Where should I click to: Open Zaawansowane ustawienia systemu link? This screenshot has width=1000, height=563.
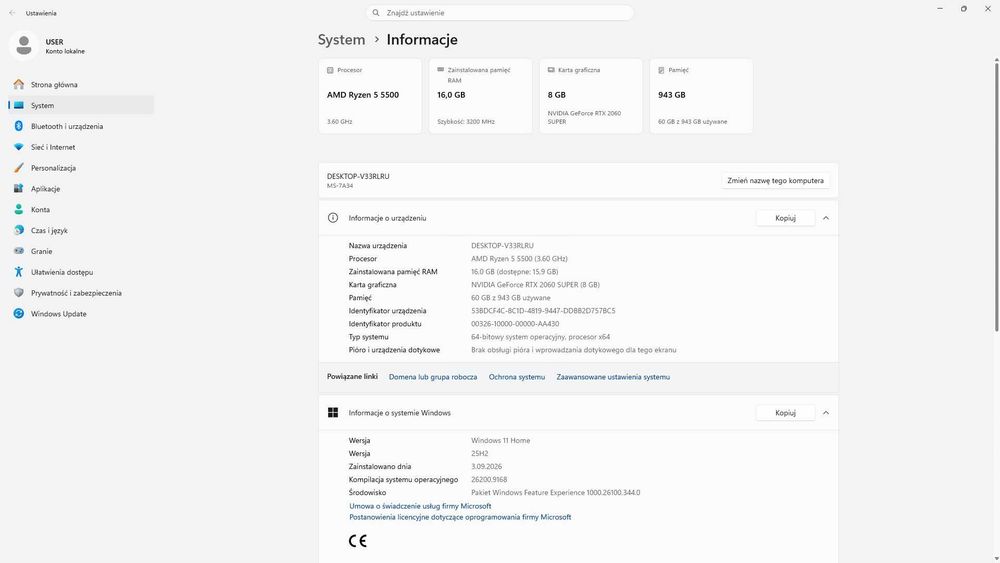613,377
